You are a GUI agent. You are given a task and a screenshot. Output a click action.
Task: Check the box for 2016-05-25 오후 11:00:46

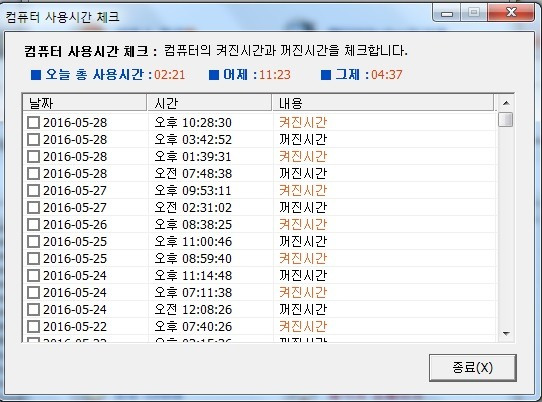click(x=34, y=241)
